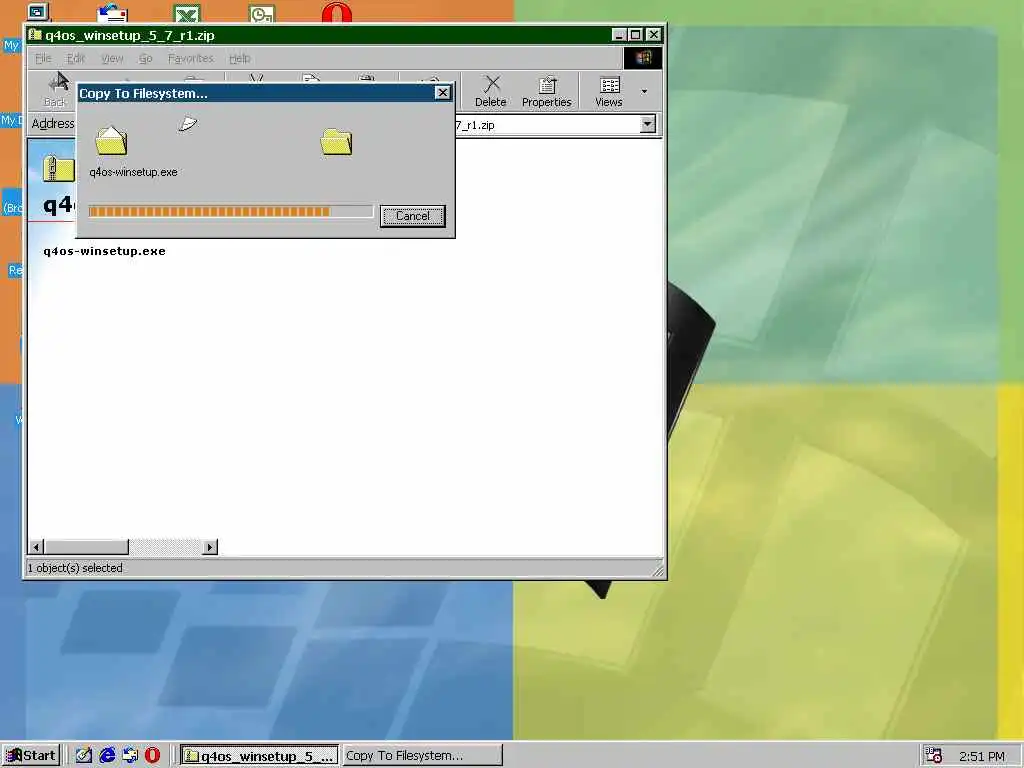1024x768 pixels.
Task: Open Properties from the toolbar
Action: 547,91
